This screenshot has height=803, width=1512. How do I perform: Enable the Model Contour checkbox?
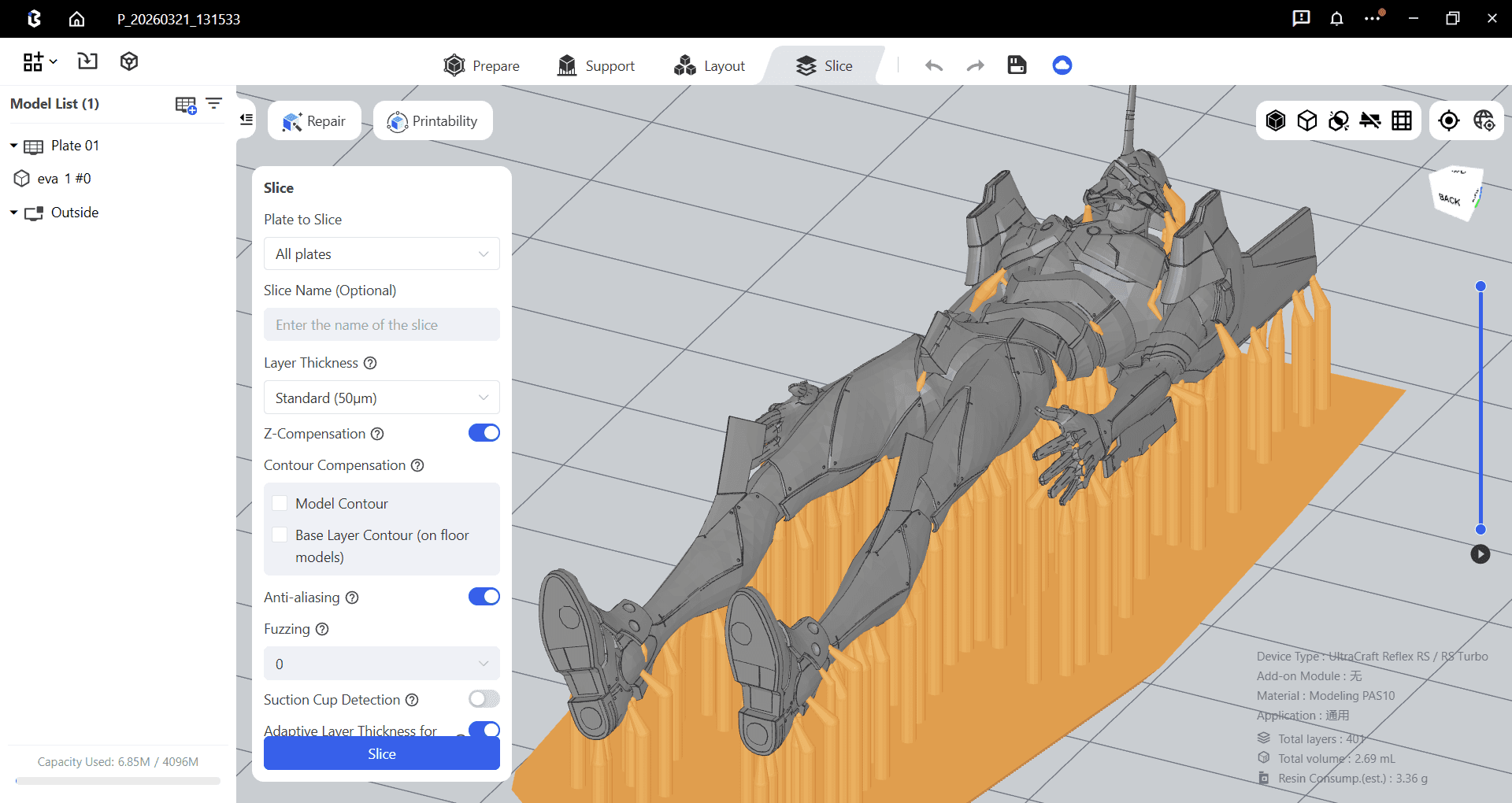[280, 503]
